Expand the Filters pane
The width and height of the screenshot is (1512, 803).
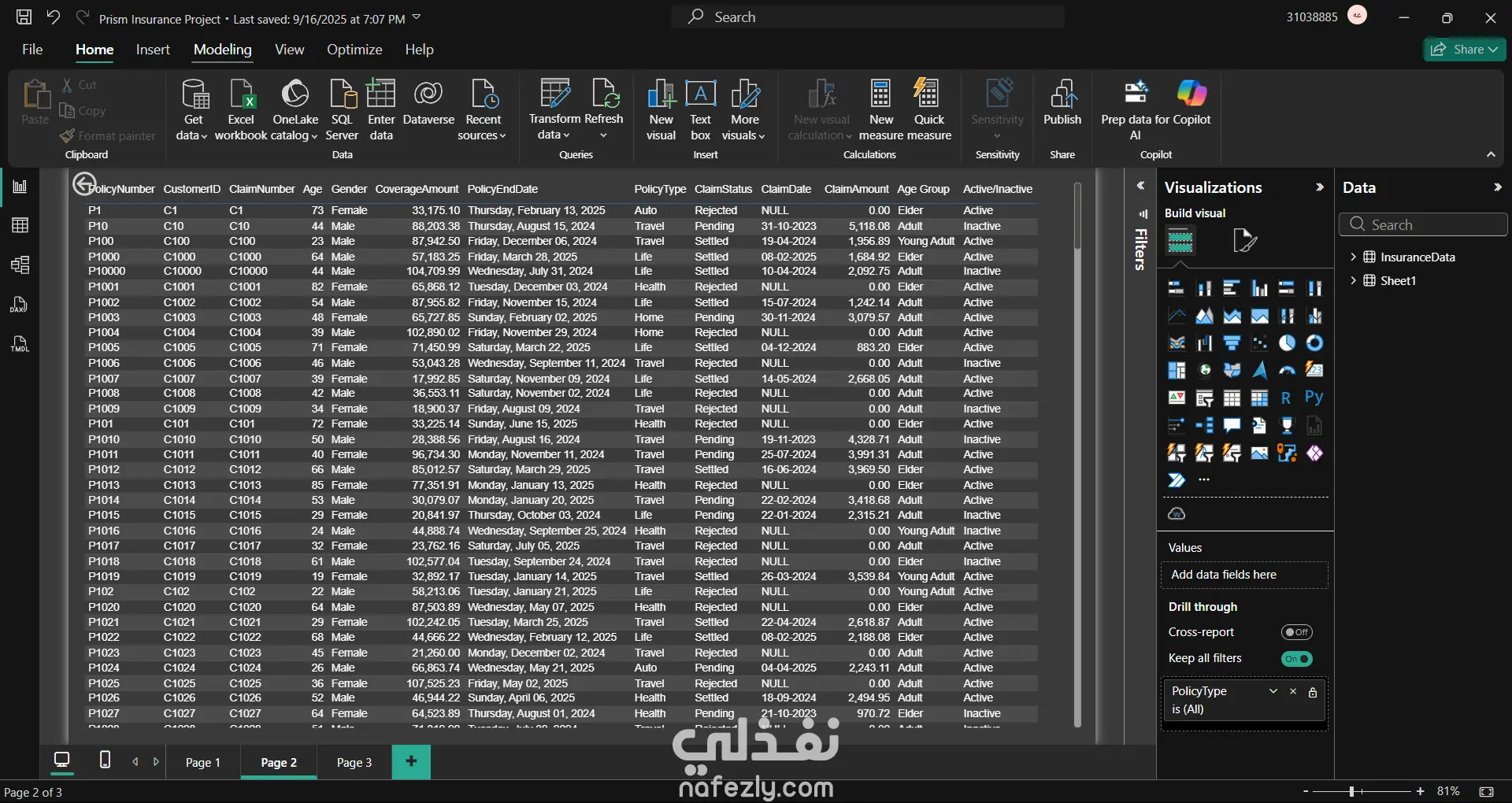pos(1140,186)
